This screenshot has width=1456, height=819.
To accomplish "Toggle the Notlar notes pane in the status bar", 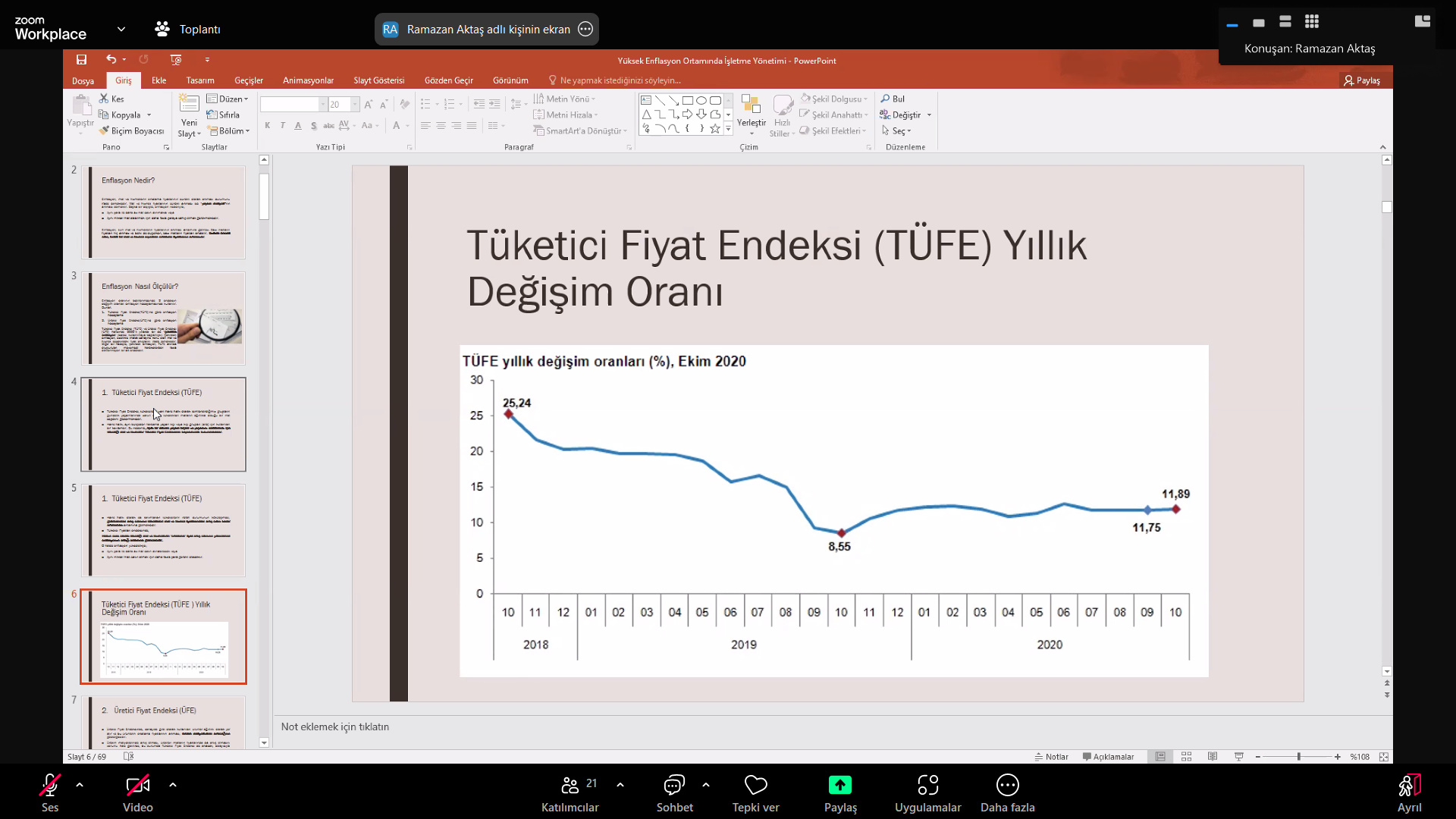I will 1051,757.
